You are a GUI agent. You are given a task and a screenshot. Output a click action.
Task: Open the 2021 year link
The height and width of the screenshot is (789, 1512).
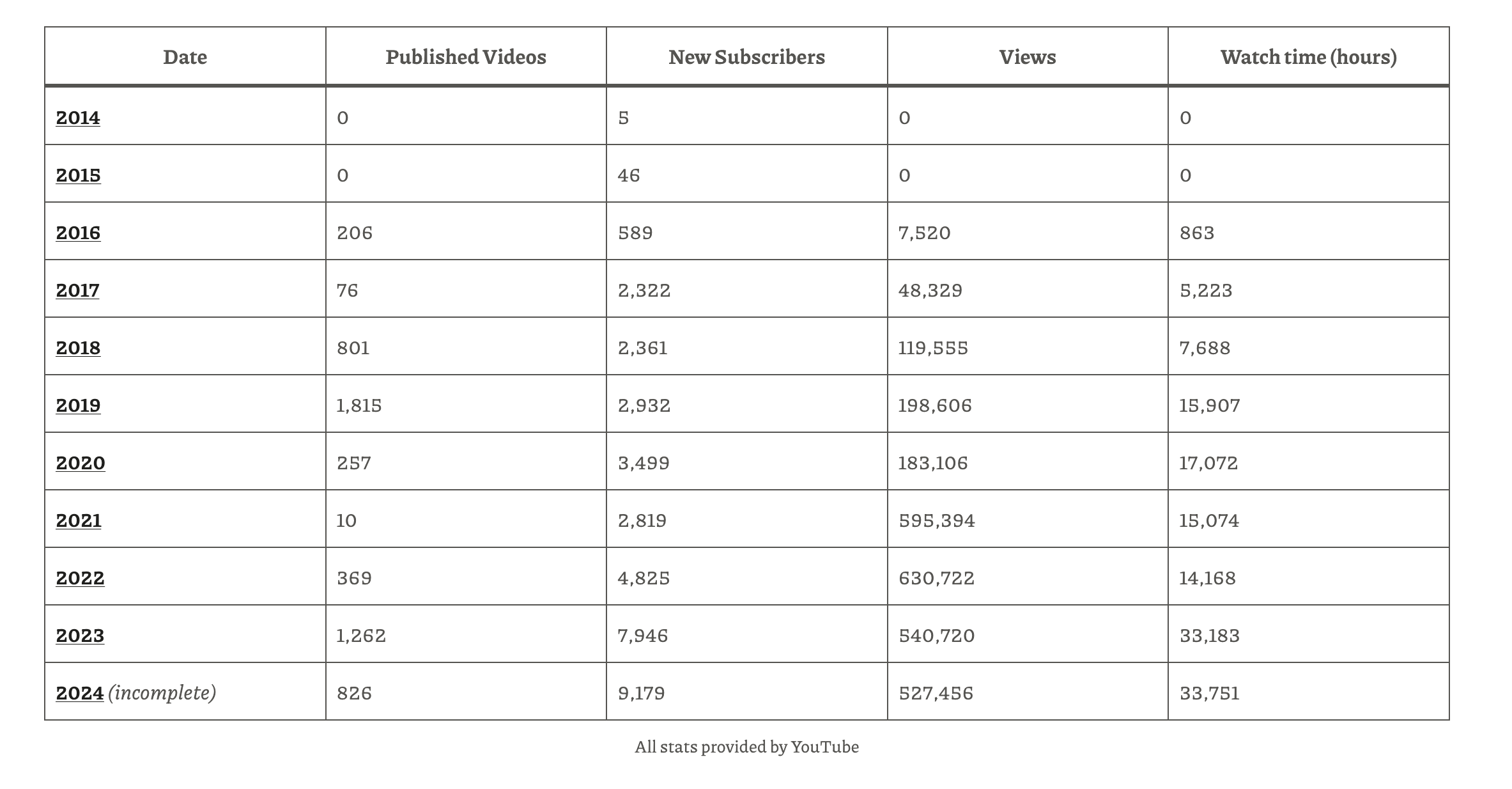pyautogui.click(x=79, y=520)
